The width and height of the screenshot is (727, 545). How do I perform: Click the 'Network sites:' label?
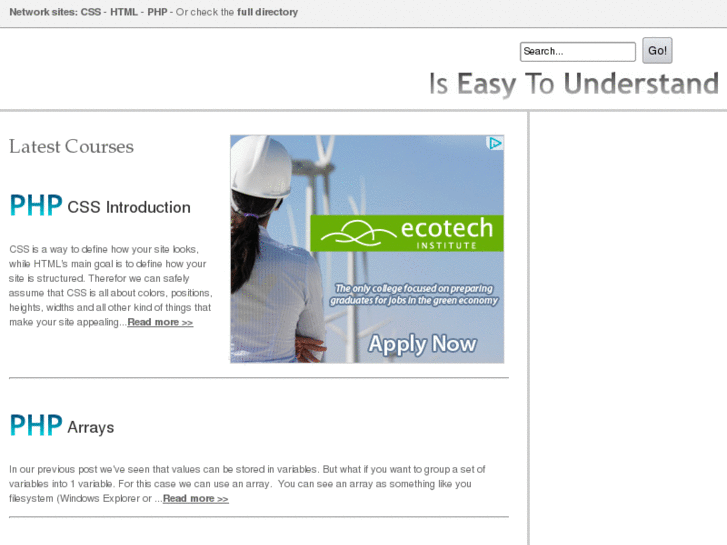click(44, 12)
